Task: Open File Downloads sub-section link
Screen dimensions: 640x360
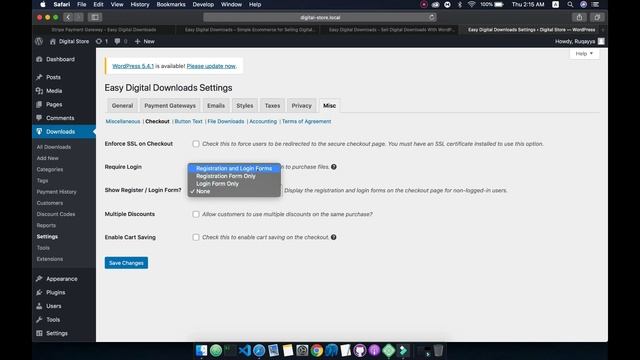Action: 226,121
